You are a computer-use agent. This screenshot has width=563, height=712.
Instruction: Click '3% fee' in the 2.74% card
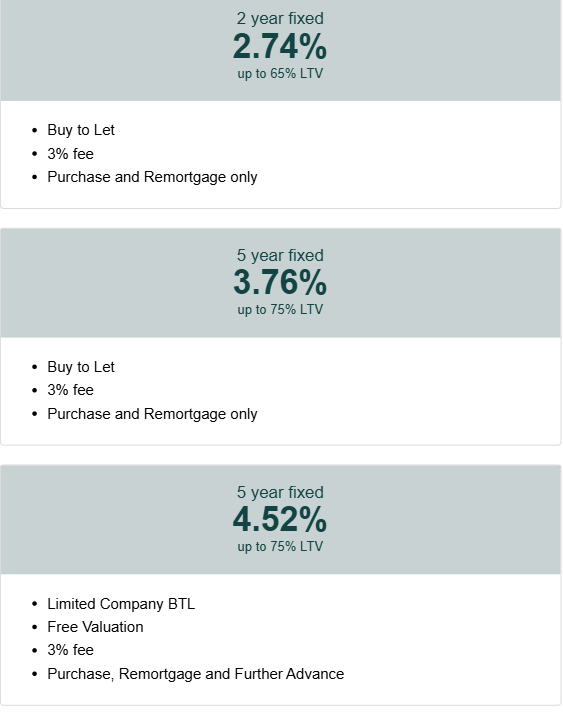click(x=70, y=154)
